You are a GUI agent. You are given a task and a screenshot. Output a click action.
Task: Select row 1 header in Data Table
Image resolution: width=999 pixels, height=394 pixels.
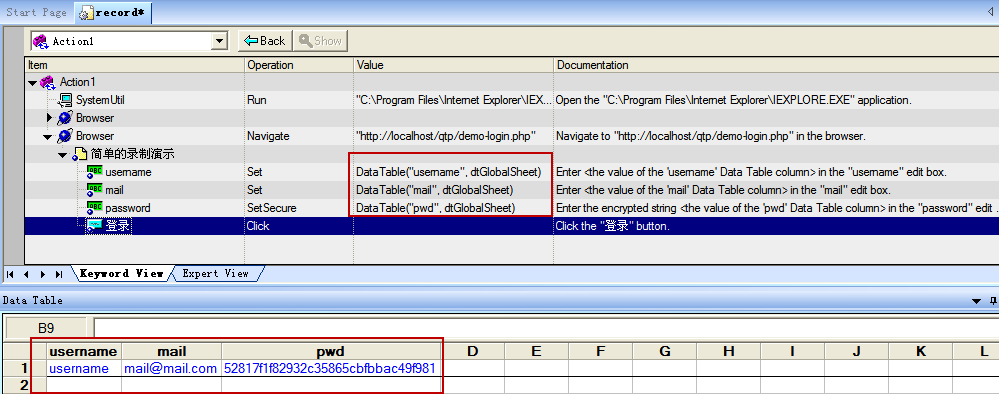25,368
